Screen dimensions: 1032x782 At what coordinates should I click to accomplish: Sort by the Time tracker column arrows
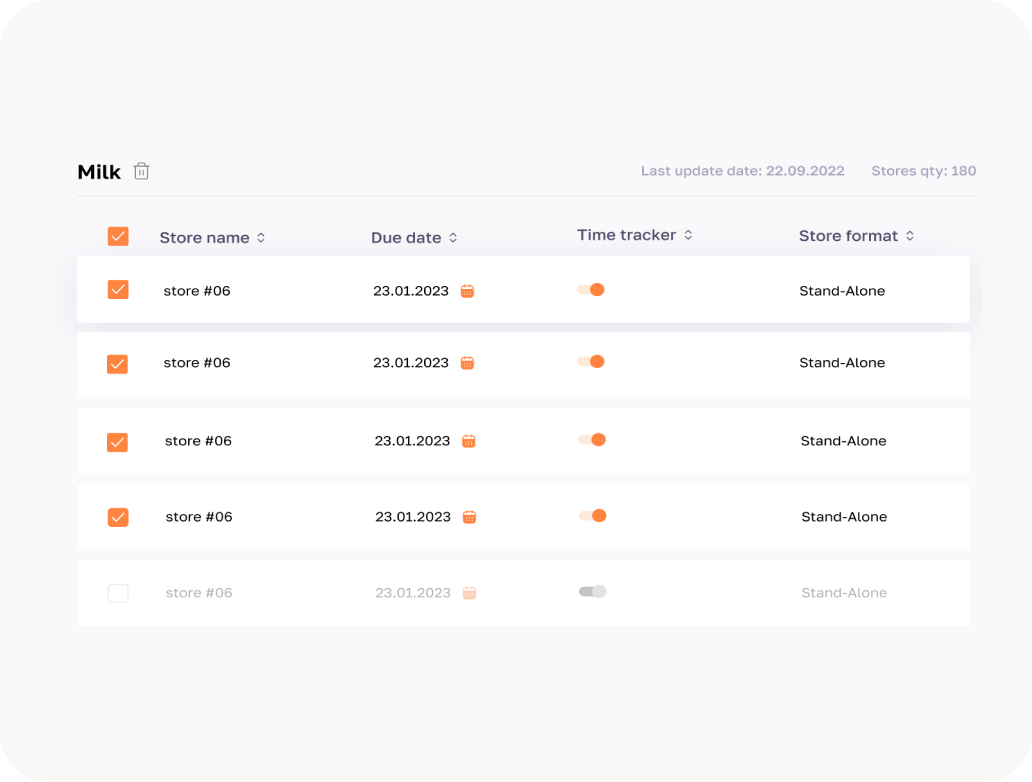click(x=688, y=235)
